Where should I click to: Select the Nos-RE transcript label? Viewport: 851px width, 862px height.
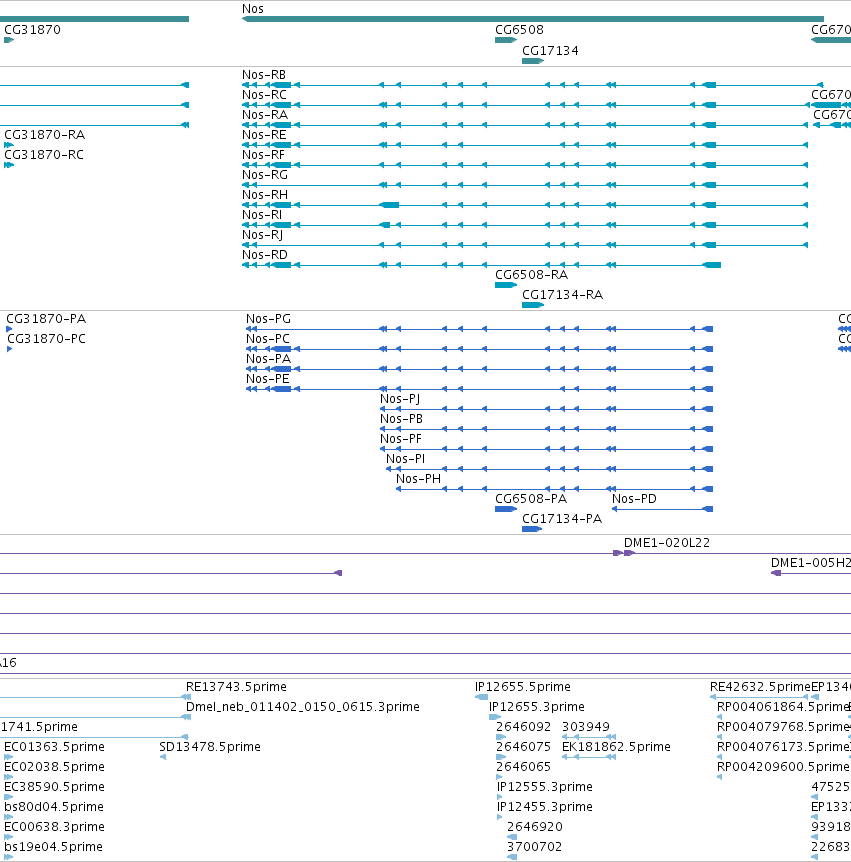[264, 135]
